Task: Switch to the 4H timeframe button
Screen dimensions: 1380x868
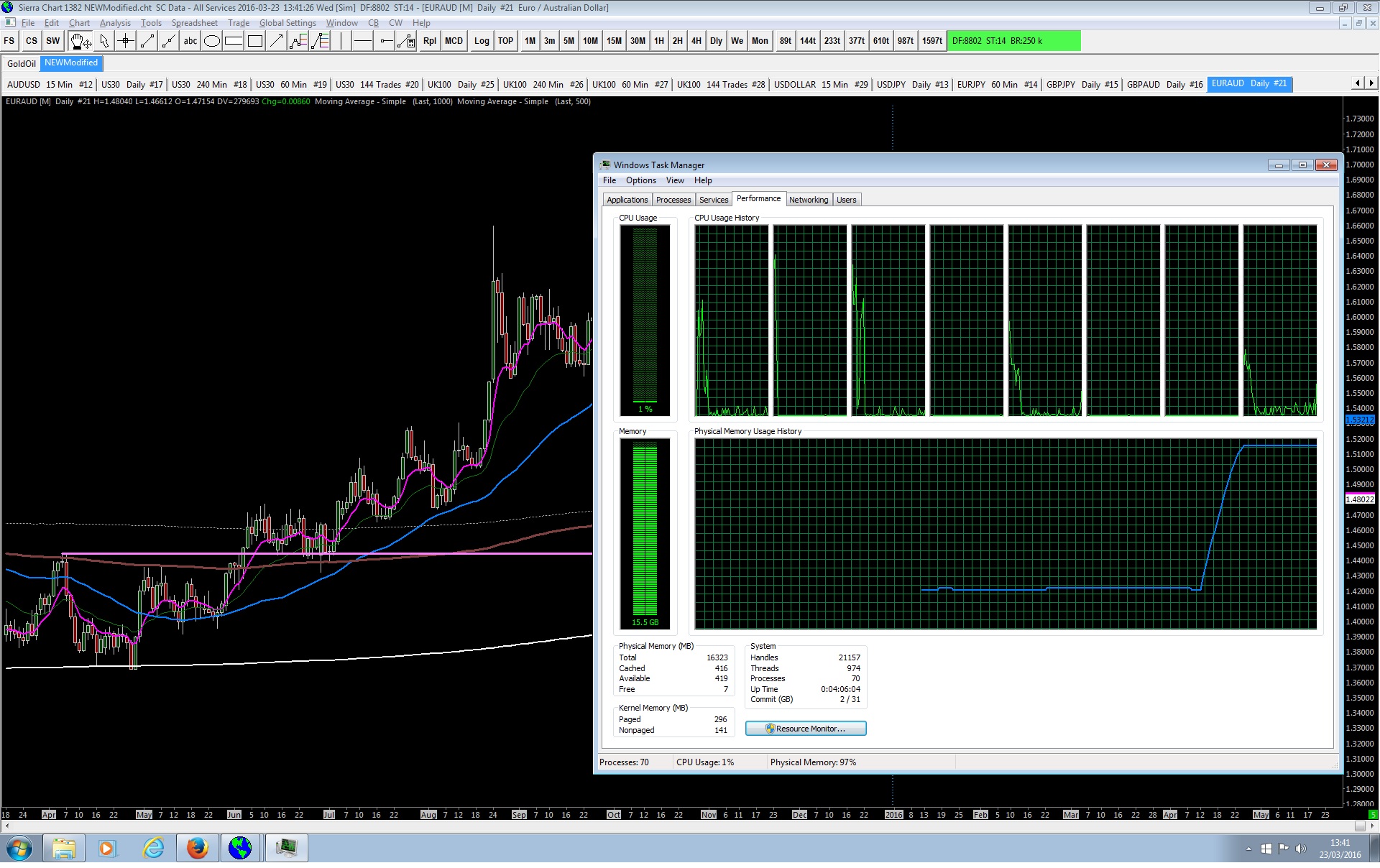Action: (x=696, y=41)
